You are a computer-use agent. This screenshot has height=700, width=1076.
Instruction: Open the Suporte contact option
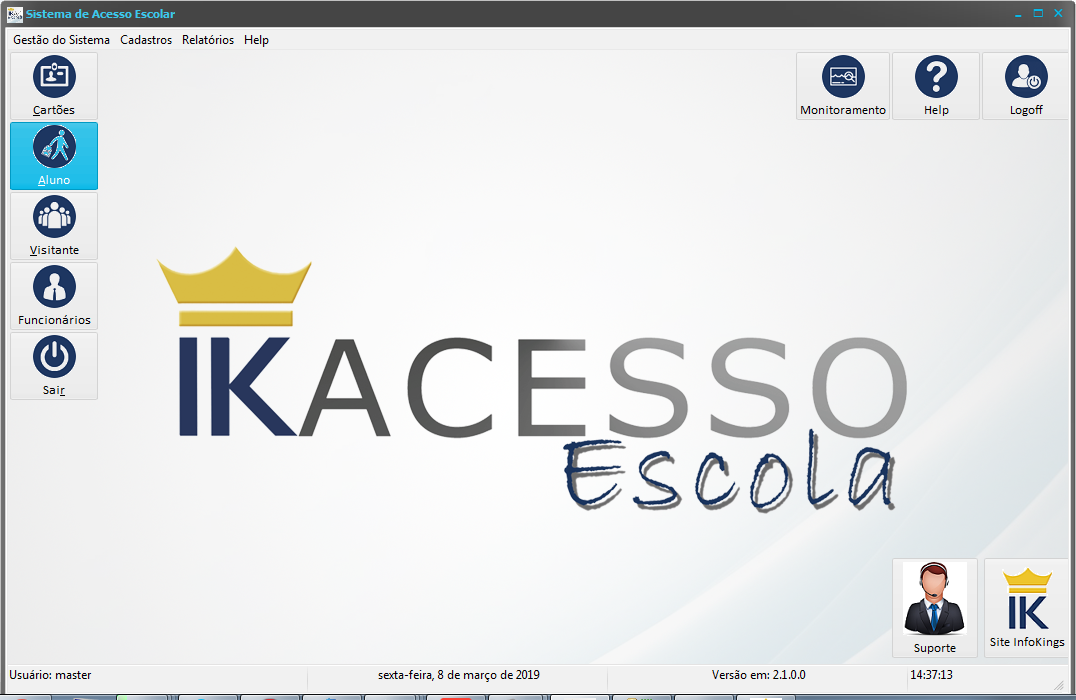[x=934, y=607]
